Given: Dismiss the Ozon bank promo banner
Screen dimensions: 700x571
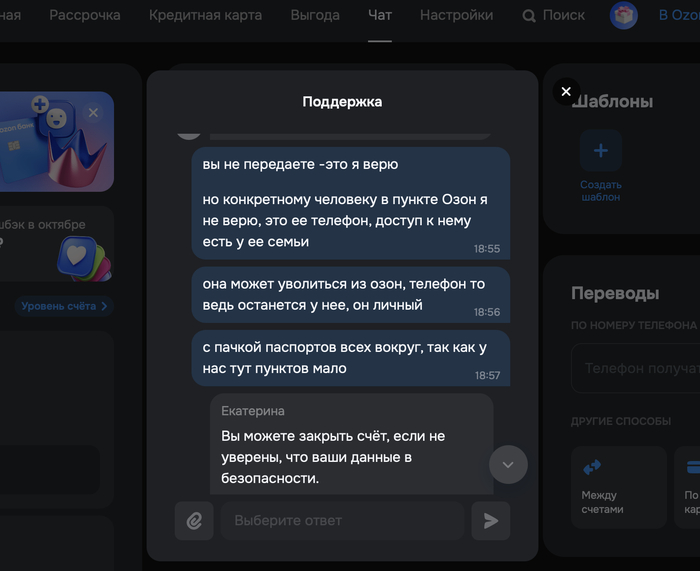Looking at the screenshot, I should tap(94, 113).
